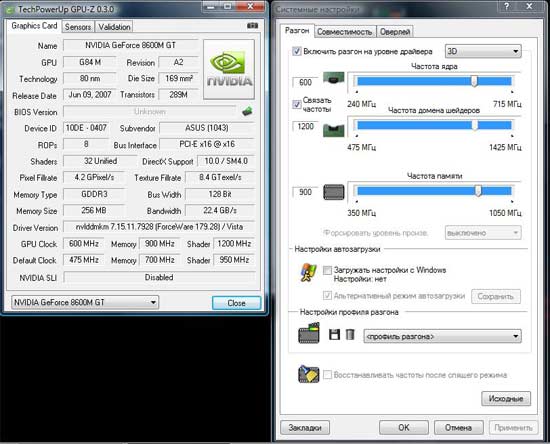This screenshot has width=550, height=444.
Task: Open the GPU selection dropdown in GPU-Z
Action: (x=85, y=302)
